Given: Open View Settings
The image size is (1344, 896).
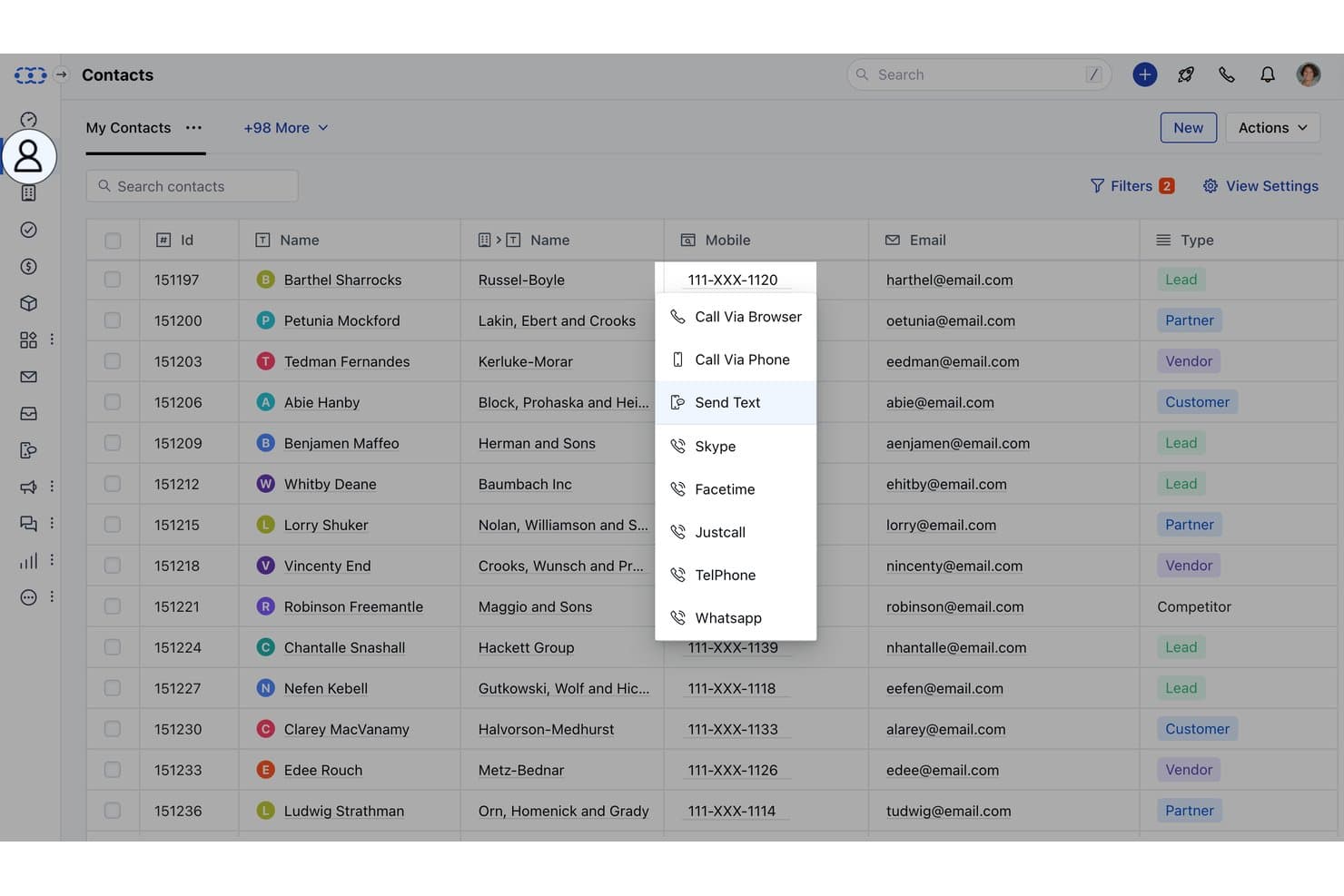Looking at the screenshot, I should click(x=1260, y=186).
